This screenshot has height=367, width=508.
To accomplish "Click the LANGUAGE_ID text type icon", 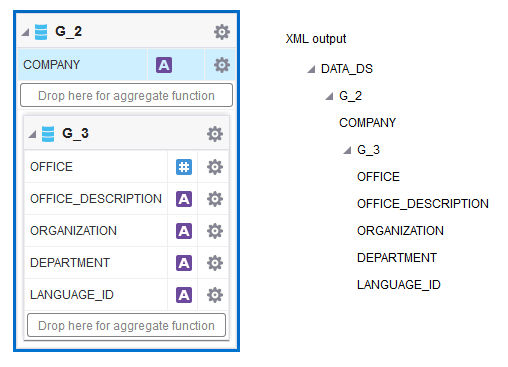I will (184, 295).
